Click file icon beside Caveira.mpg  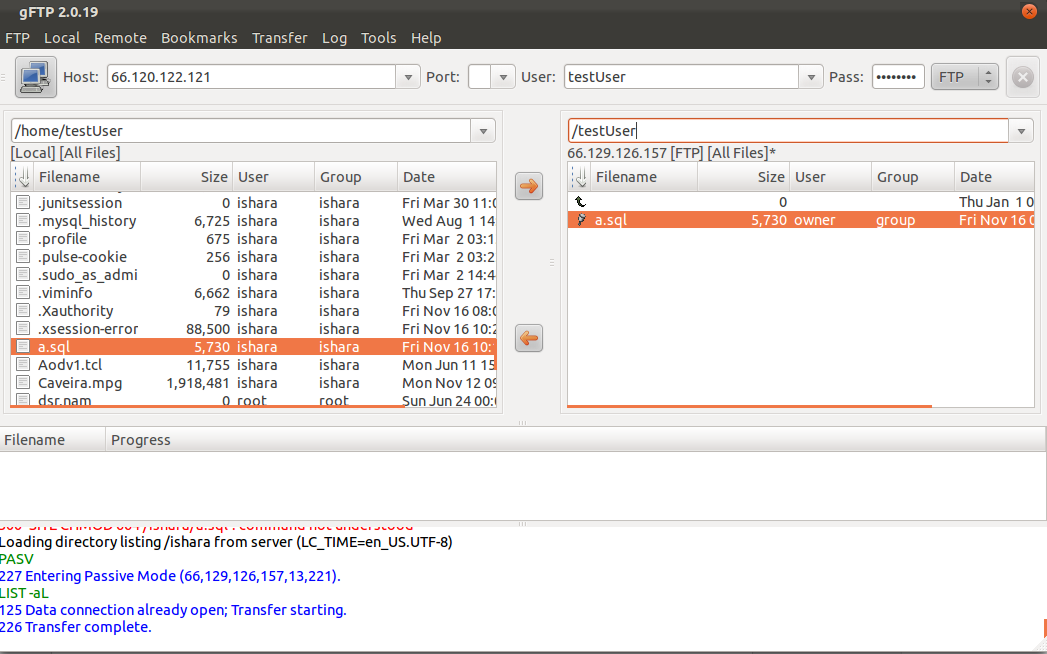click(23, 383)
